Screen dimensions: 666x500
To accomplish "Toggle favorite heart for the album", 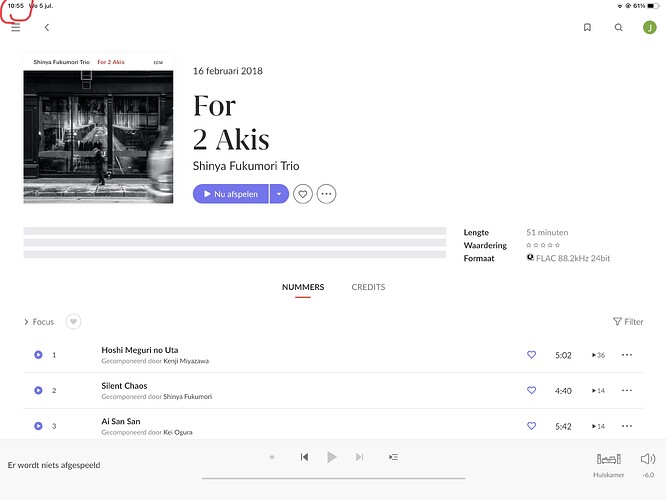I will (303, 194).
